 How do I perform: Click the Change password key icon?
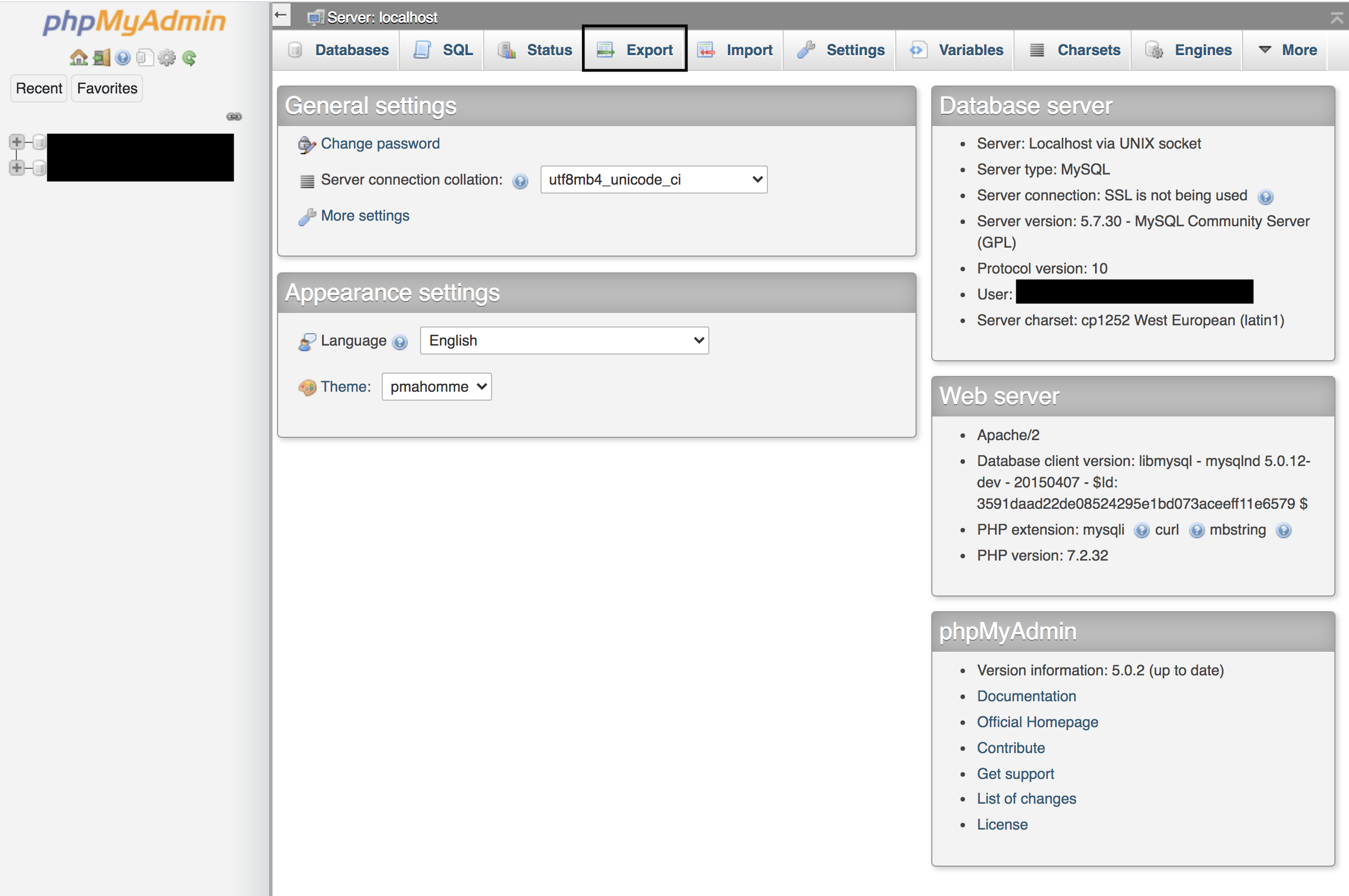pyautogui.click(x=307, y=145)
